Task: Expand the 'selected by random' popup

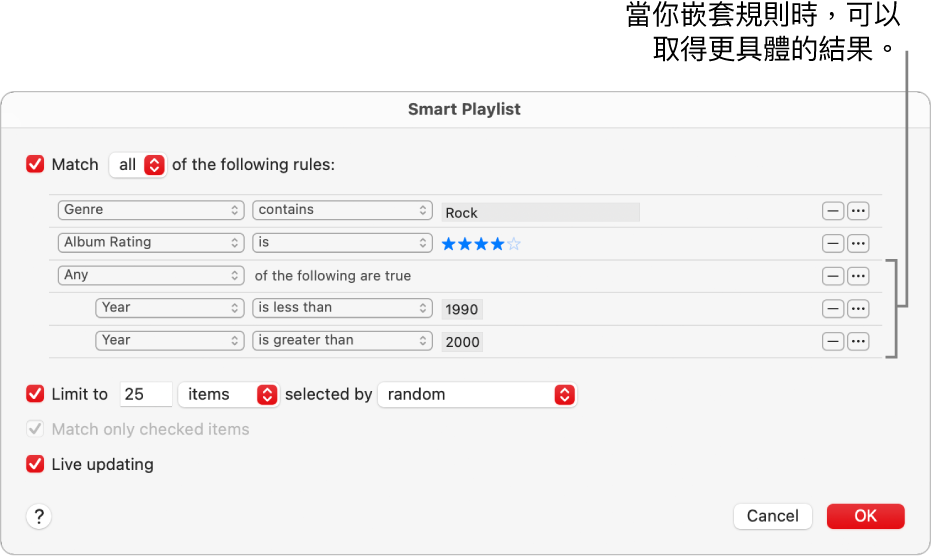Action: click(x=477, y=394)
